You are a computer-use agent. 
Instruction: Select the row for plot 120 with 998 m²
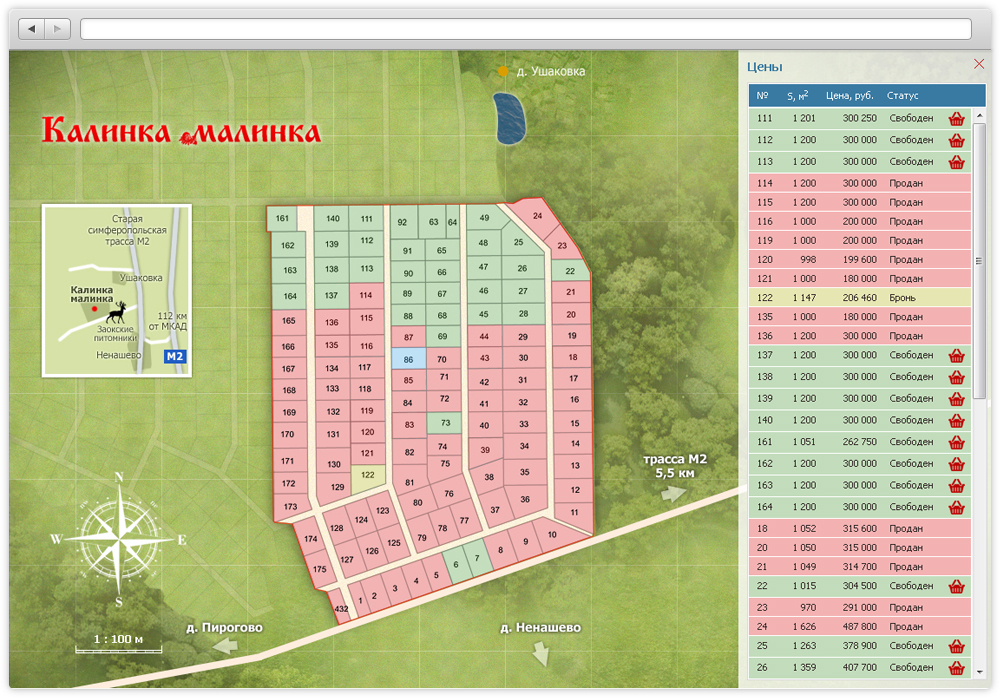860,259
